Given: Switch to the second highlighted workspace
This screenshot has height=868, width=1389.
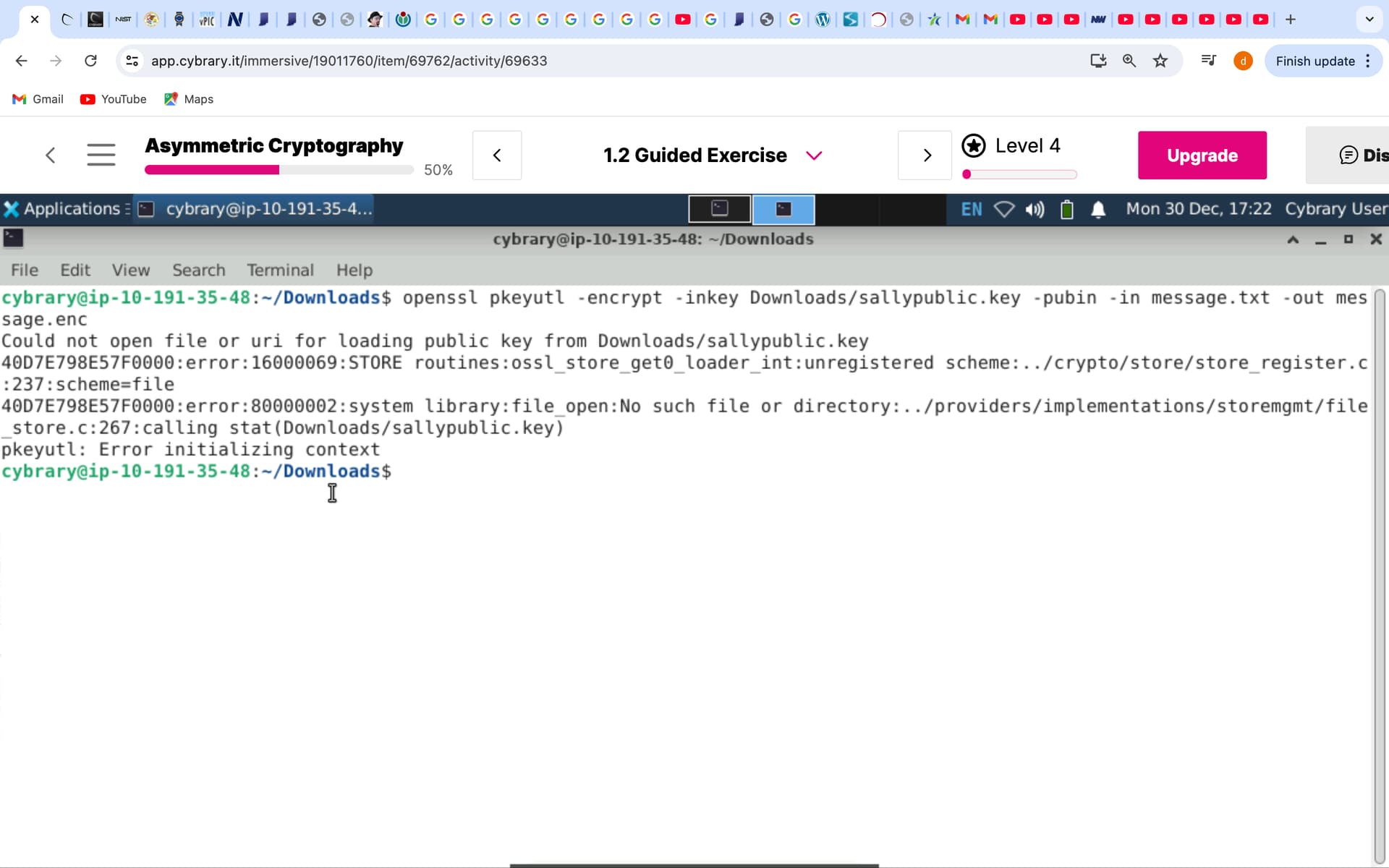Looking at the screenshot, I should (783, 209).
